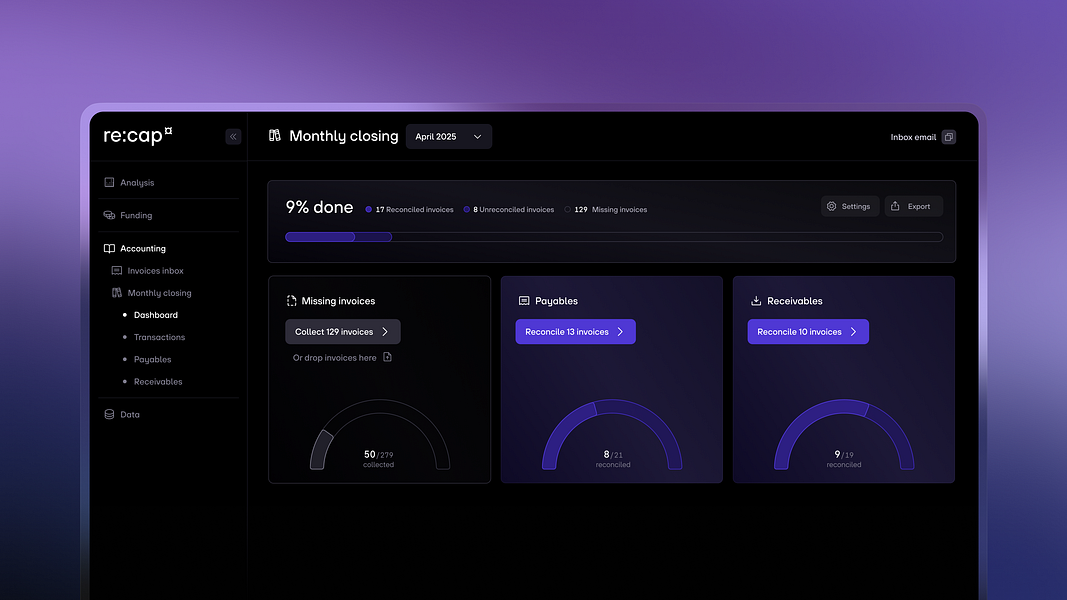Click the Invoices inbox icon

[116, 270]
